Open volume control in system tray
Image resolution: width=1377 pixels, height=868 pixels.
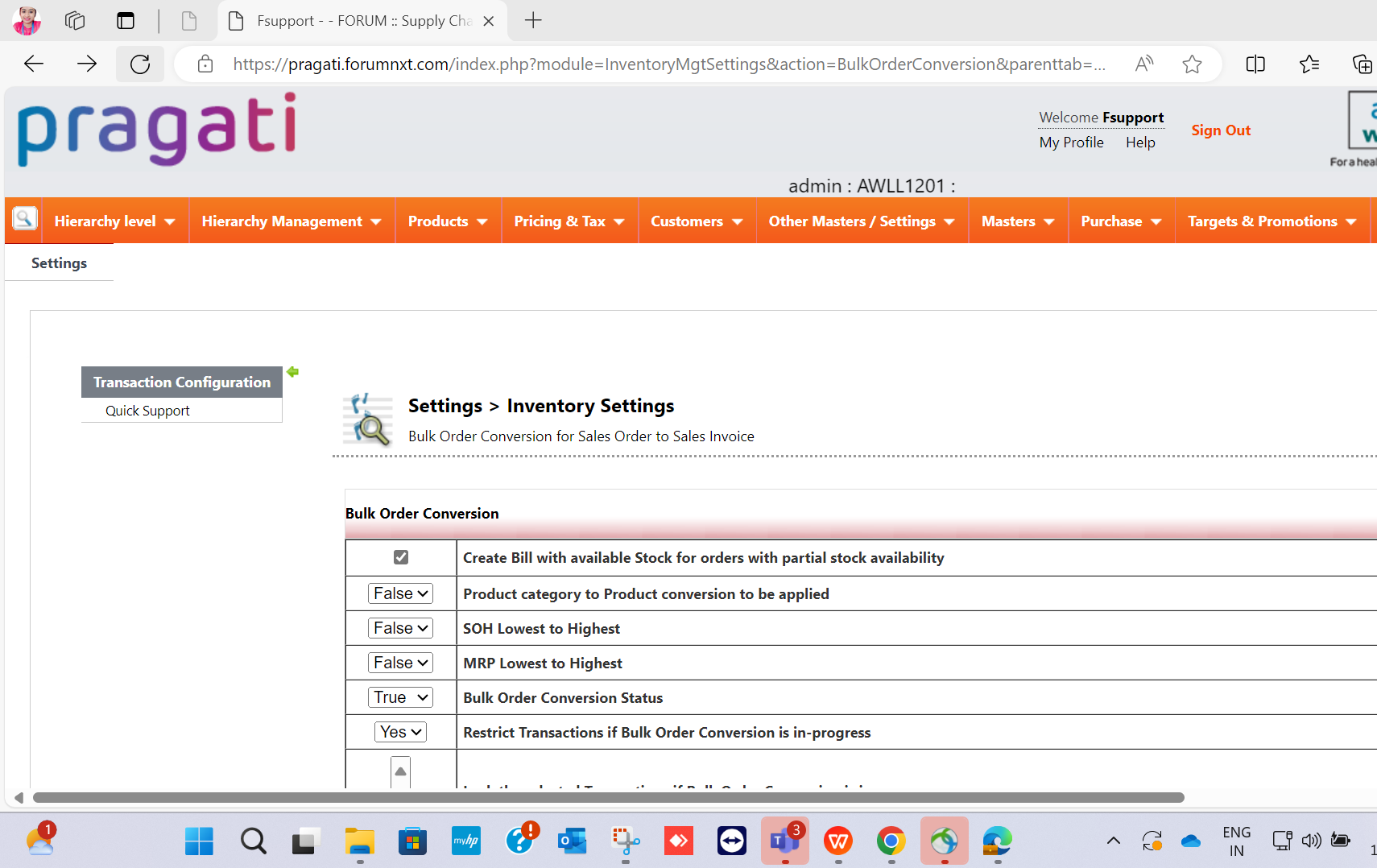pyautogui.click(x=1311, y=841)
